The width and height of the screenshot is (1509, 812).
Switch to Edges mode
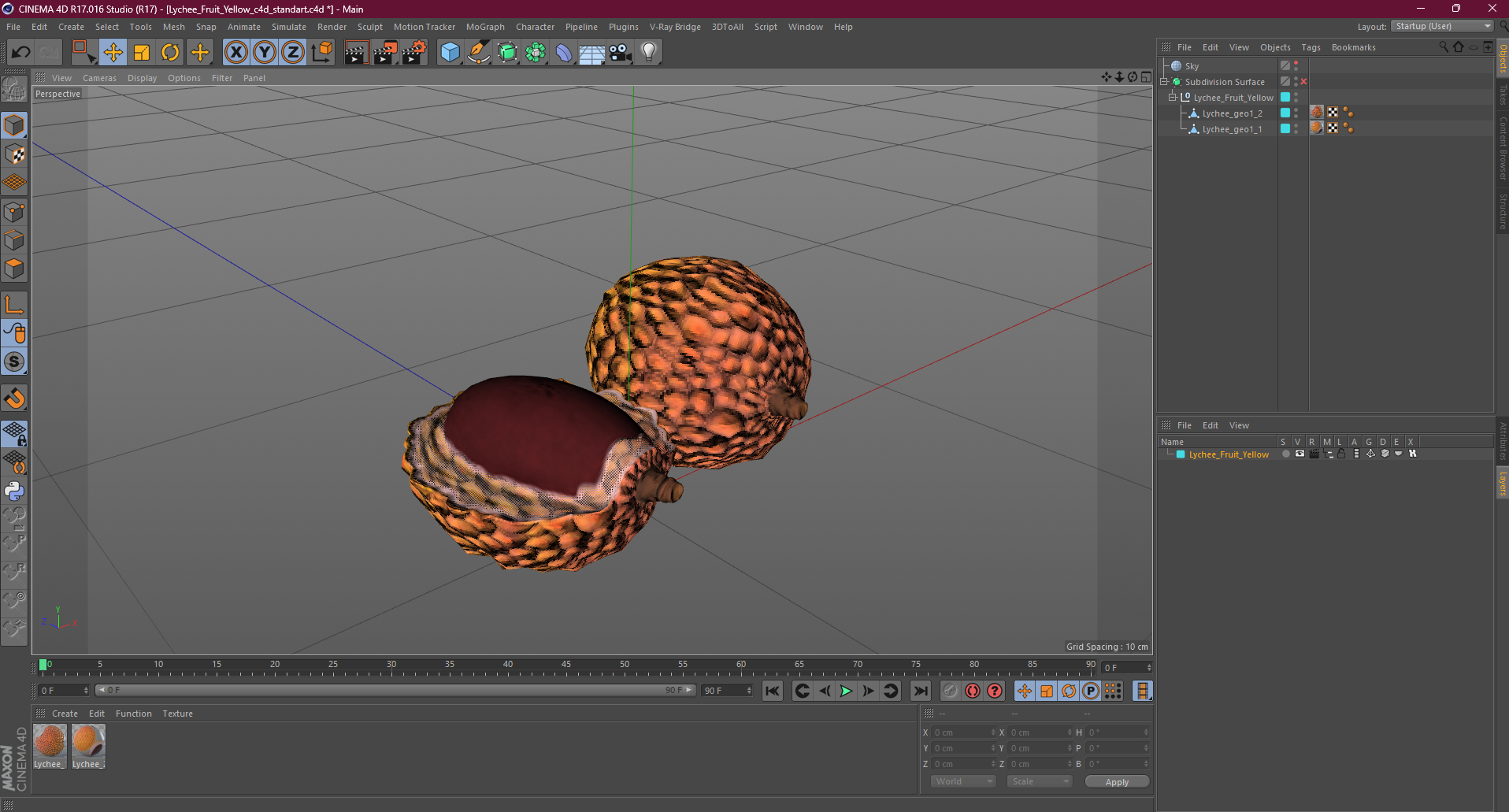click(x=14, y=240)
